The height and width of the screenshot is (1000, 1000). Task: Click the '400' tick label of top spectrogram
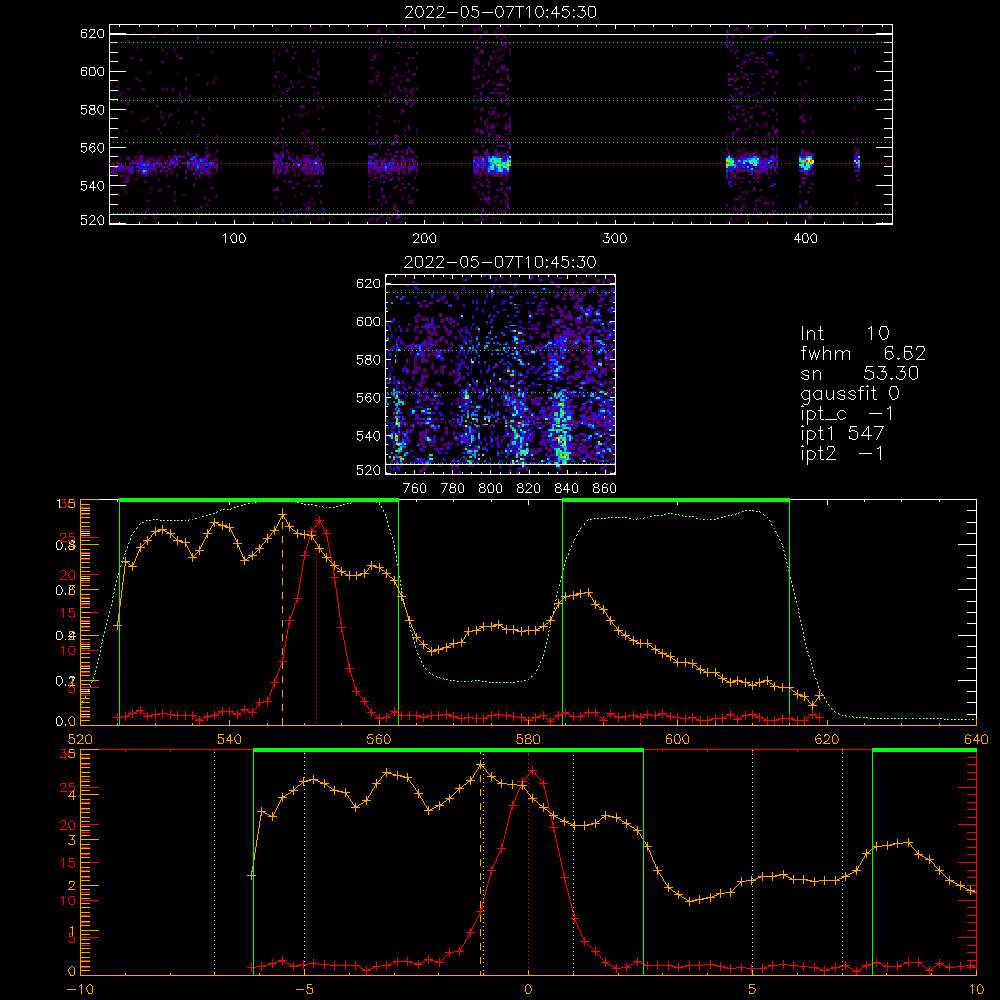pos(805,239)
